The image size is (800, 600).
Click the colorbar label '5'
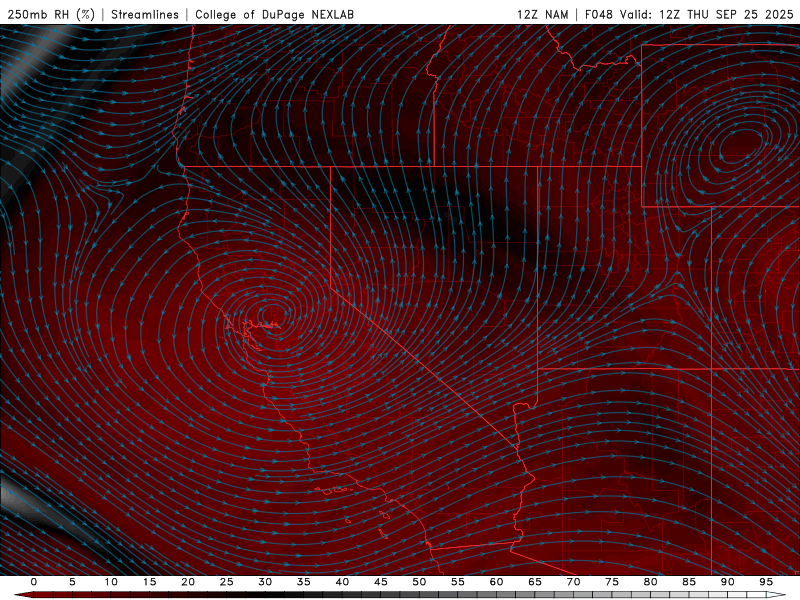pos(72,582)
